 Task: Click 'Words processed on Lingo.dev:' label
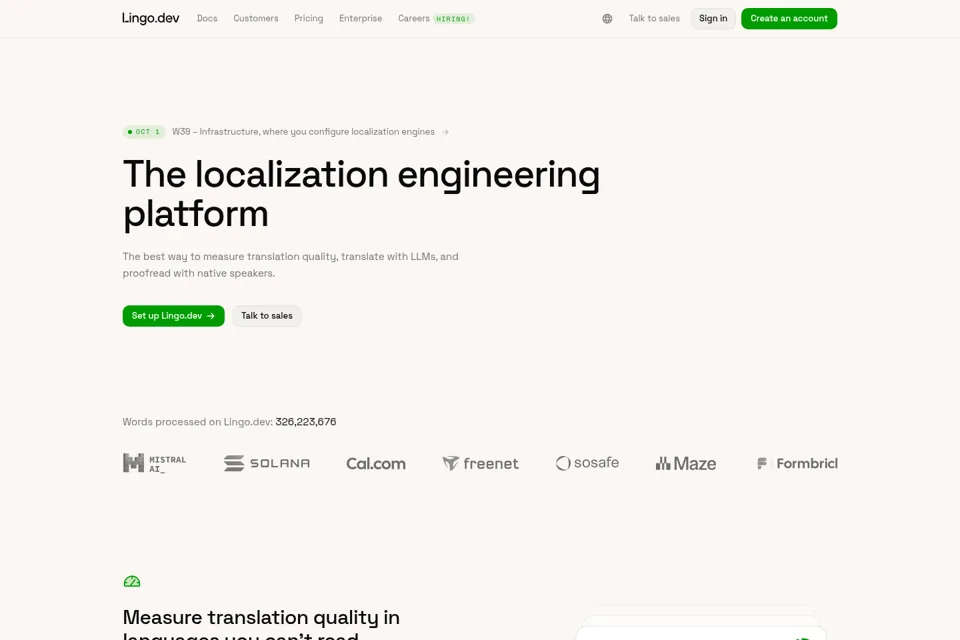[x=197, y=422]
